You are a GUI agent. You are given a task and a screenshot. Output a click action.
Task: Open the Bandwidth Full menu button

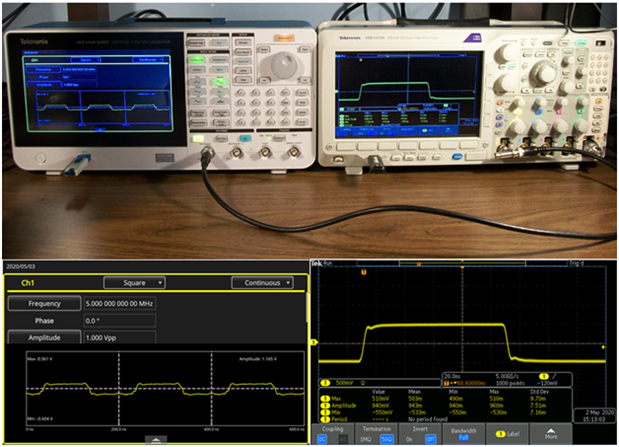(463, 434)
